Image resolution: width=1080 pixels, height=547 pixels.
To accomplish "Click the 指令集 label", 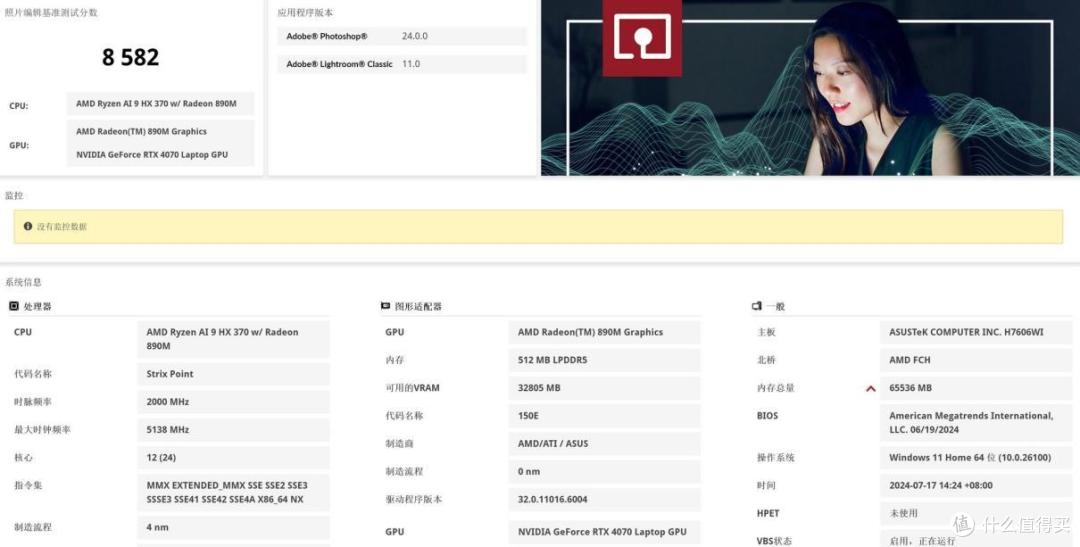I will (28, 485).
